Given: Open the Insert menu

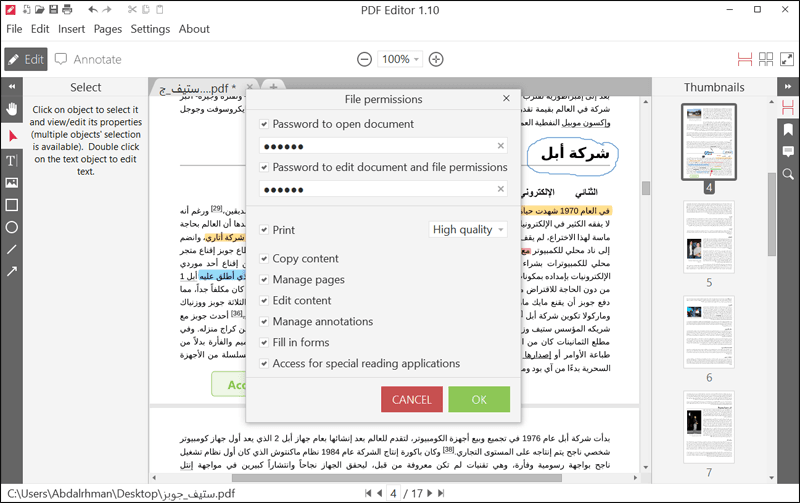Looking at the screenshot, I should (71, 29).
